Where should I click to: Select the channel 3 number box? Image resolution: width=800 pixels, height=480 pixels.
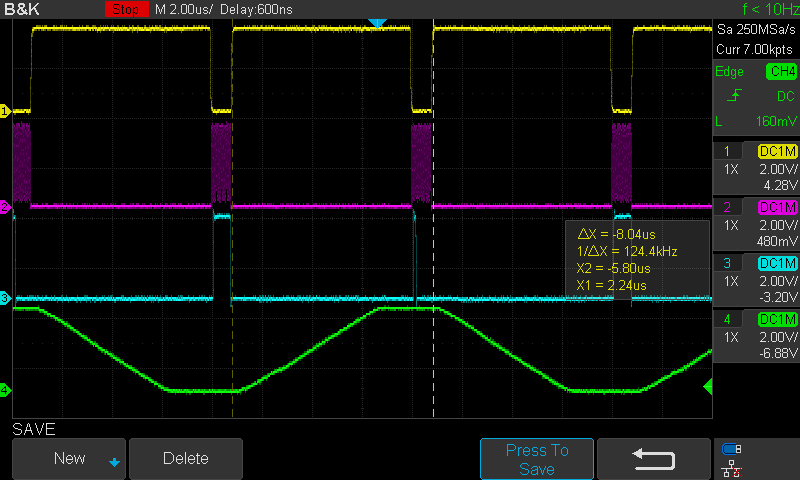(x=727, y=264)
